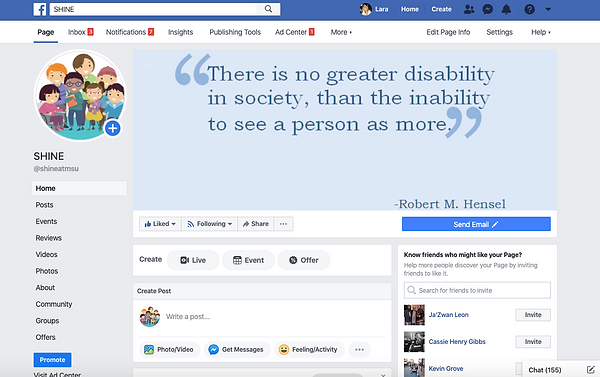
Task: Click the Send Email button
Action: point(476,224)
